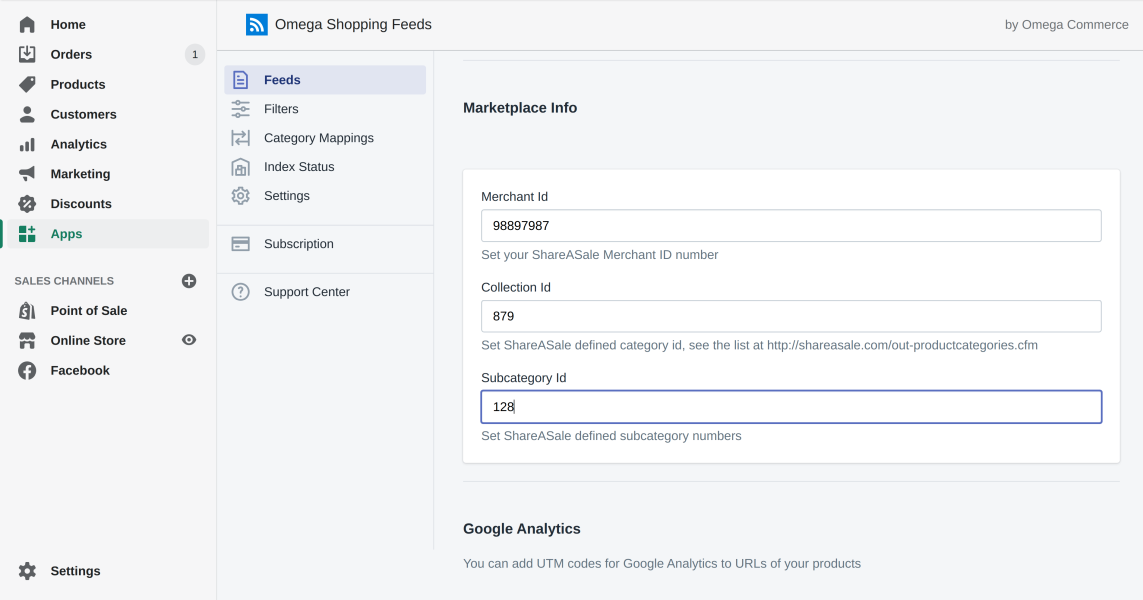Screen dimensions: 1143x600
Task: Click into the Collection Id field
Action: click(x=791, y=316)
